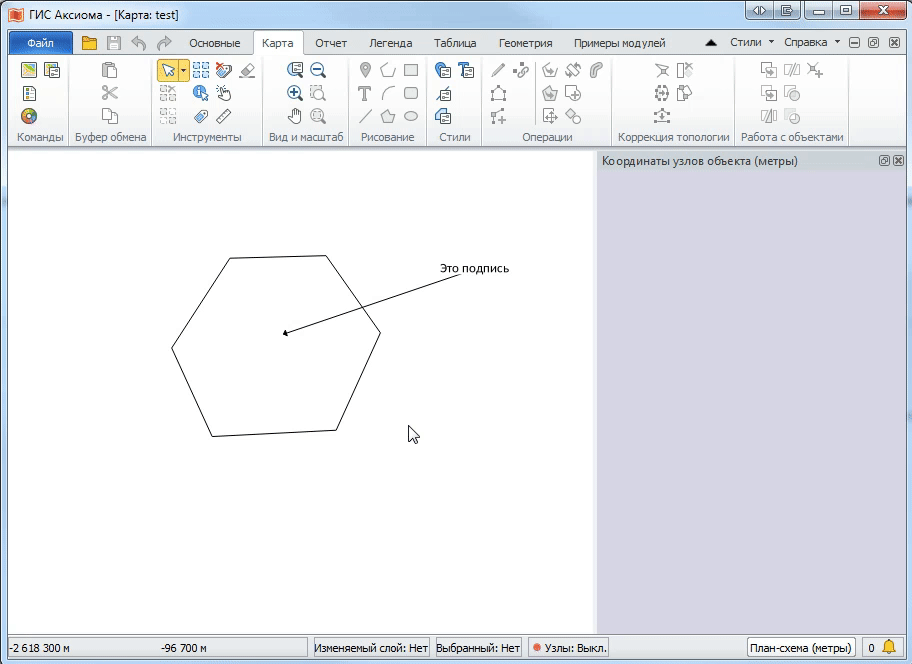Pick the Ellipse drawing tool
Viewport: 912px width, 664px height.
coord(411,115)
